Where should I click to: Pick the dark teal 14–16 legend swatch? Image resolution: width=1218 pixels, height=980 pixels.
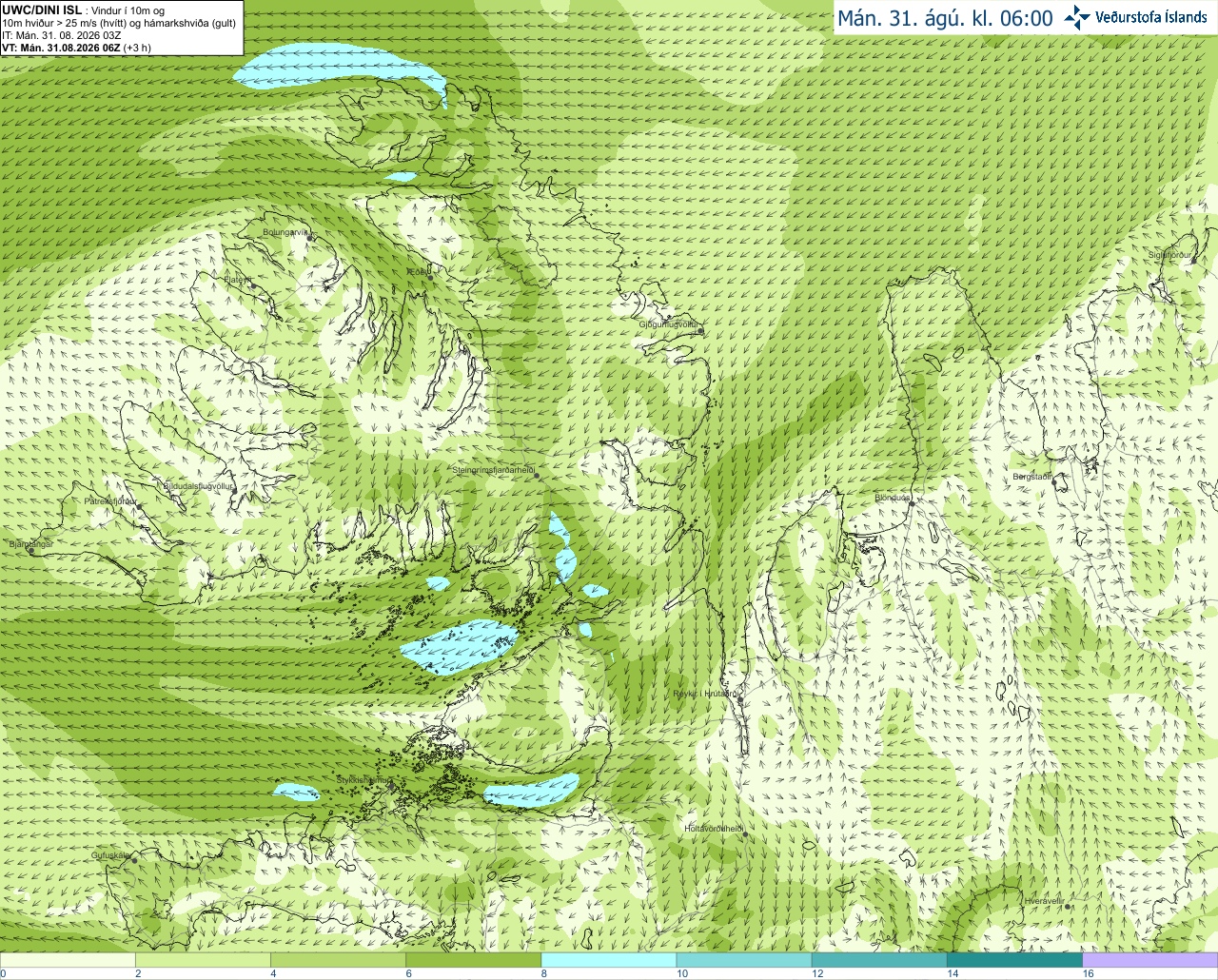1015,960
